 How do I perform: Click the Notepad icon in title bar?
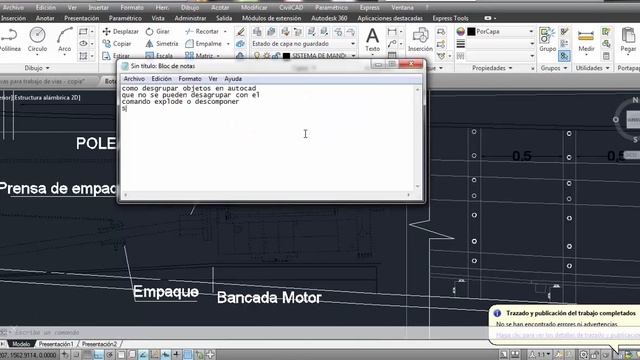tap(125, 66)
